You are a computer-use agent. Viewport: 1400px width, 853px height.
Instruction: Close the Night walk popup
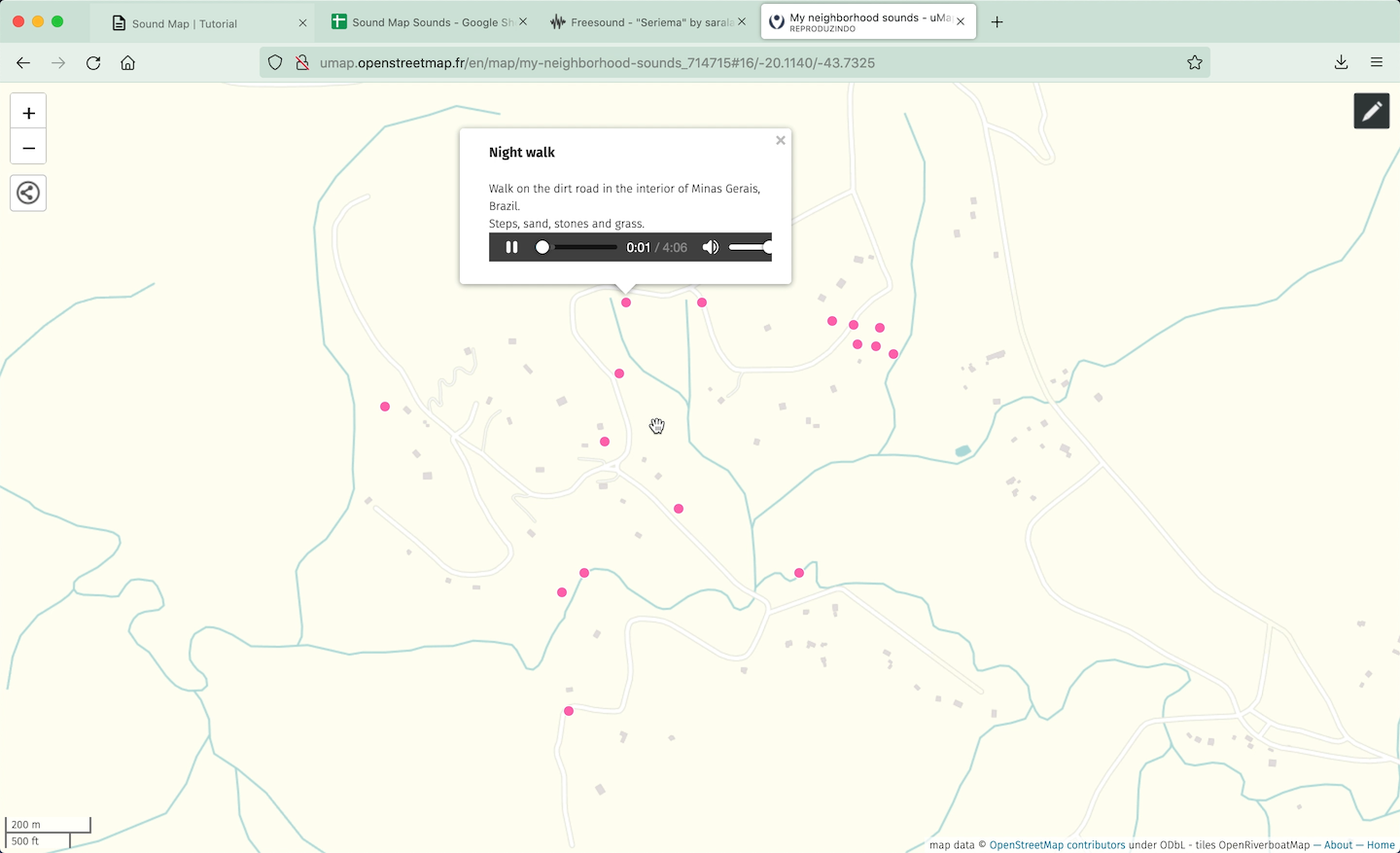click(780, 141)
